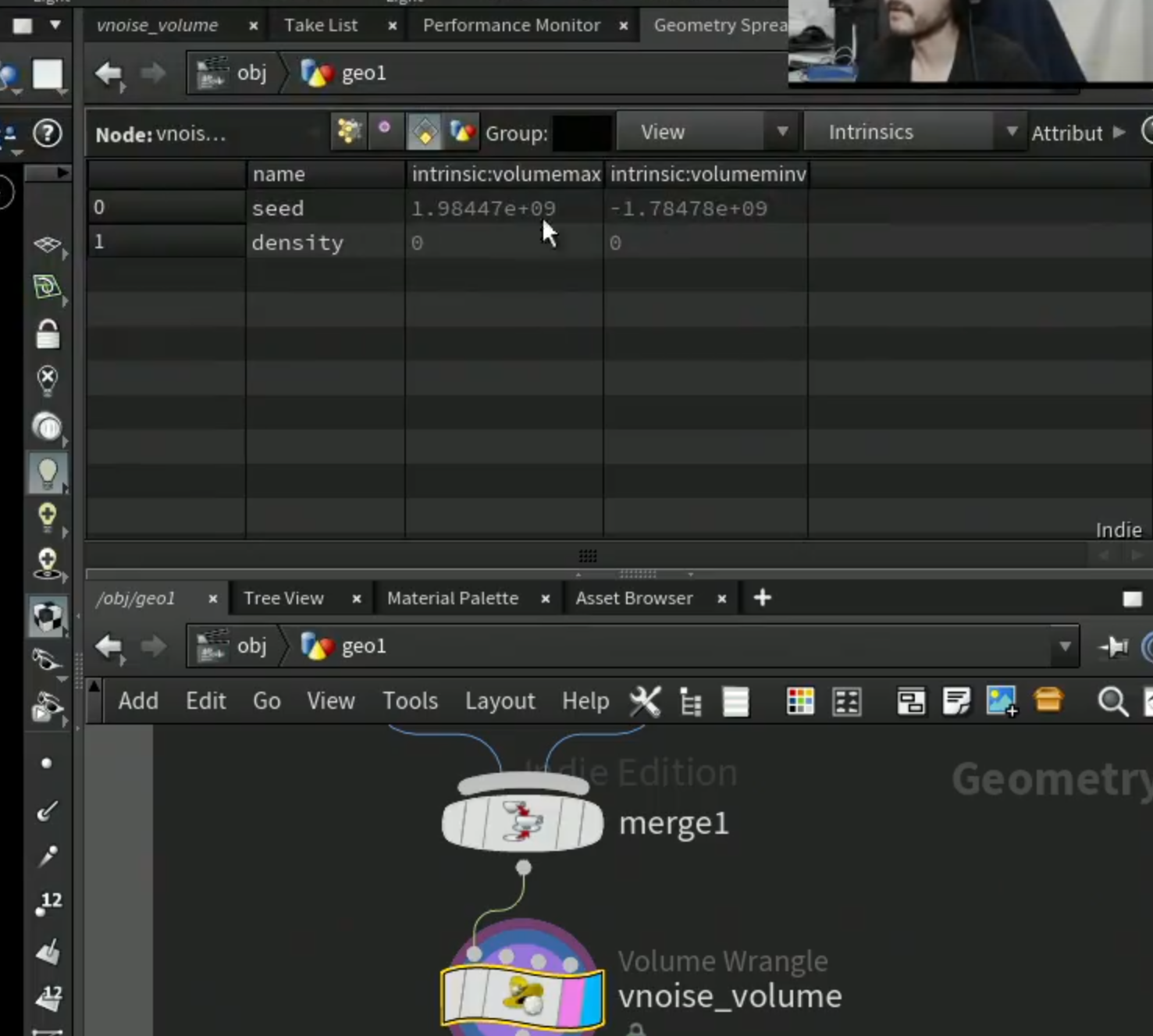Toggle points attribute class in spreadsheet

tap(349, 131)
